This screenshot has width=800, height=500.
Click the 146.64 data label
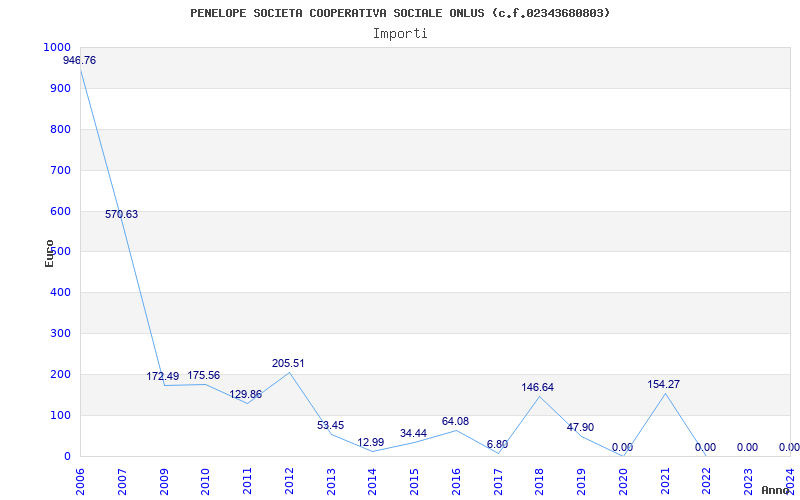[x=538, y=388]
